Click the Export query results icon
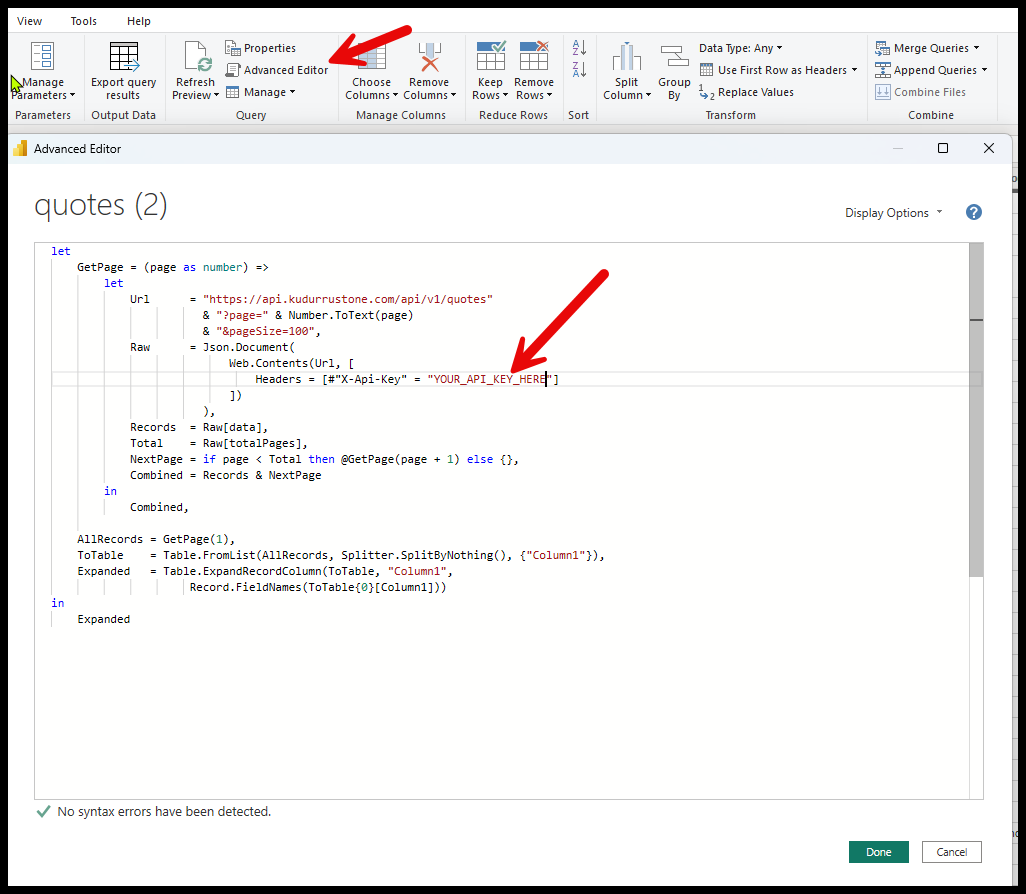The height and width of the screenshot is (894, 1026). point(124,57)
